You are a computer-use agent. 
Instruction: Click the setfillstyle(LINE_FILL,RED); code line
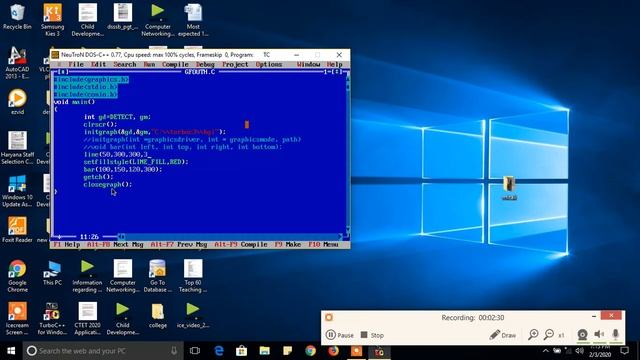pos(136,162)
